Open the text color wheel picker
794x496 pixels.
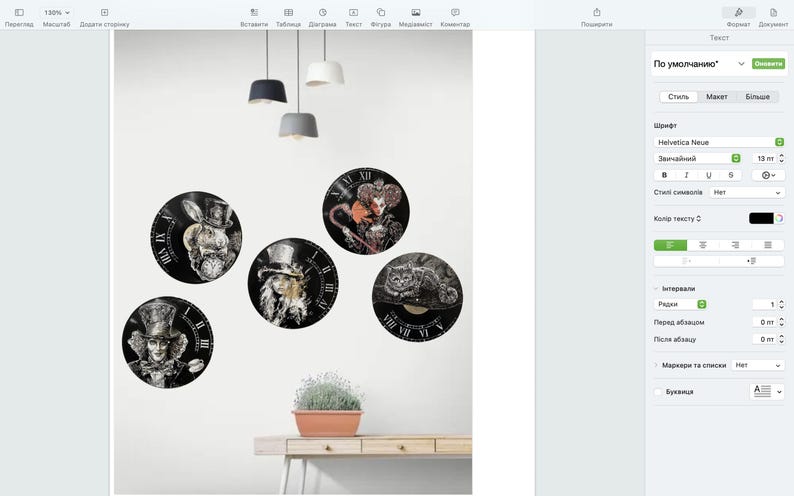779,218
